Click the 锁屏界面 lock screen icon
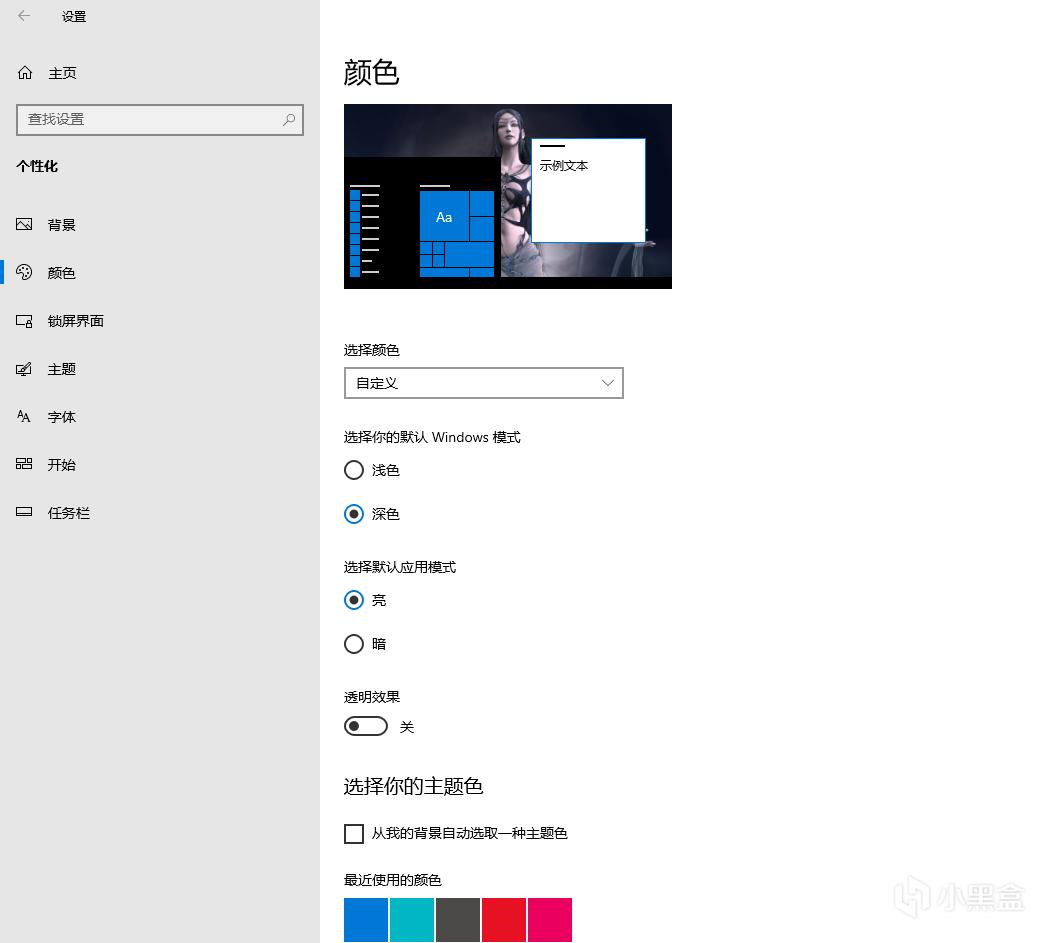 tap(24, 321)
